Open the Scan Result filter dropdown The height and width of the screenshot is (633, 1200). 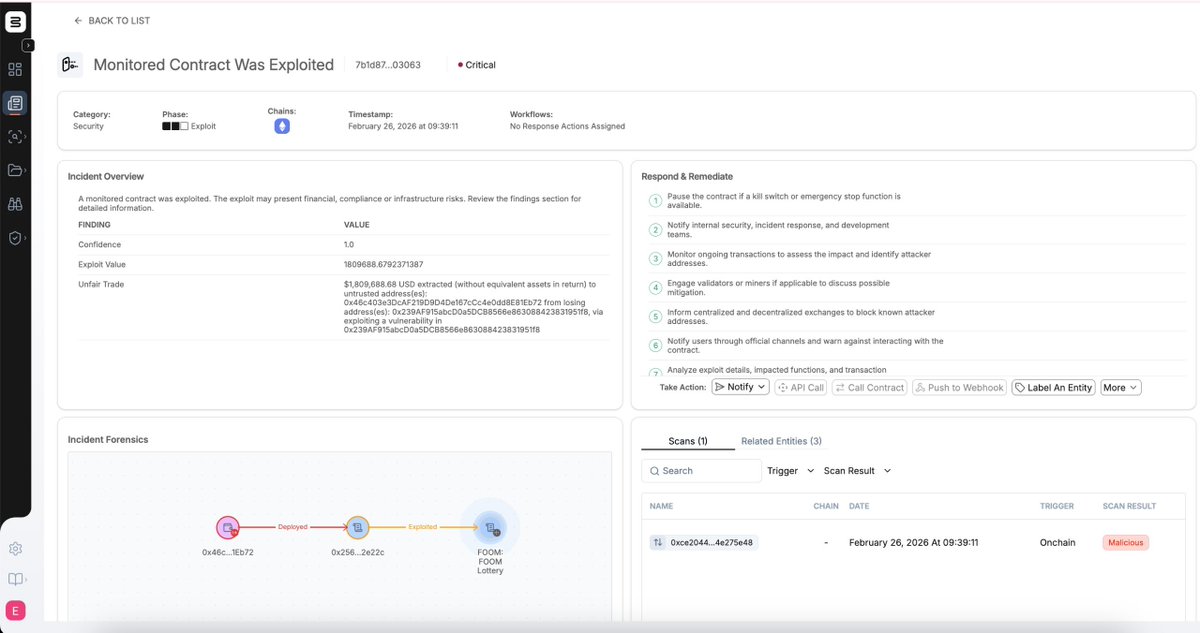[857, 470]
